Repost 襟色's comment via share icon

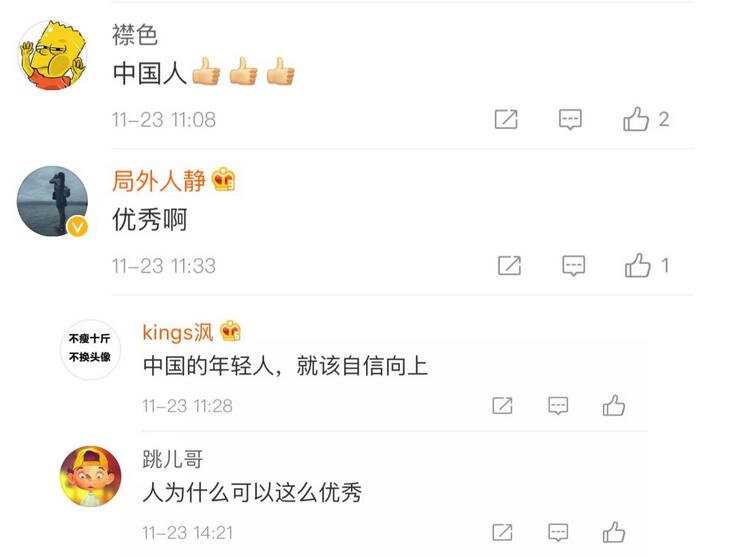[506, 119]
